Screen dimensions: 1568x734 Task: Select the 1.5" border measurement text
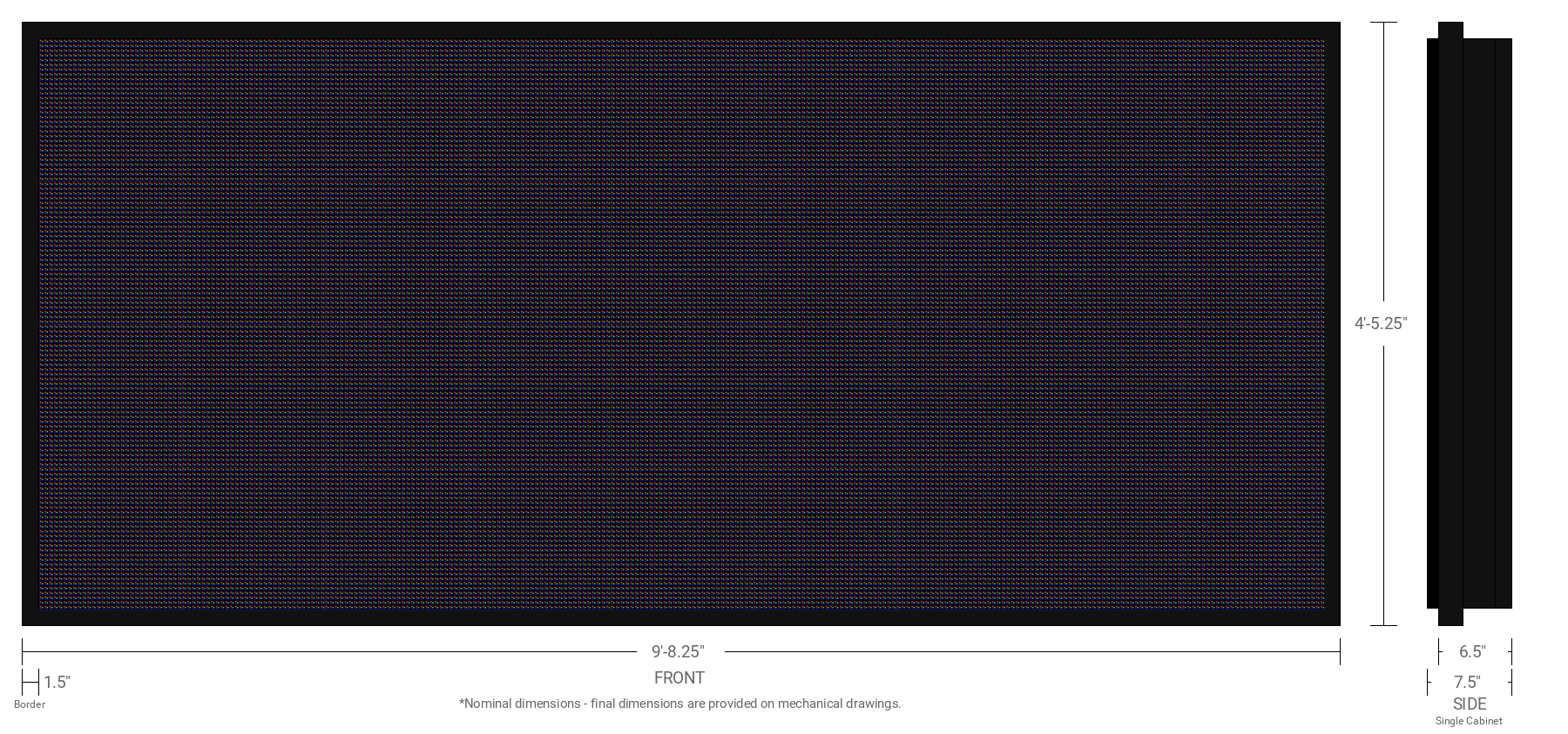point(57,683)
